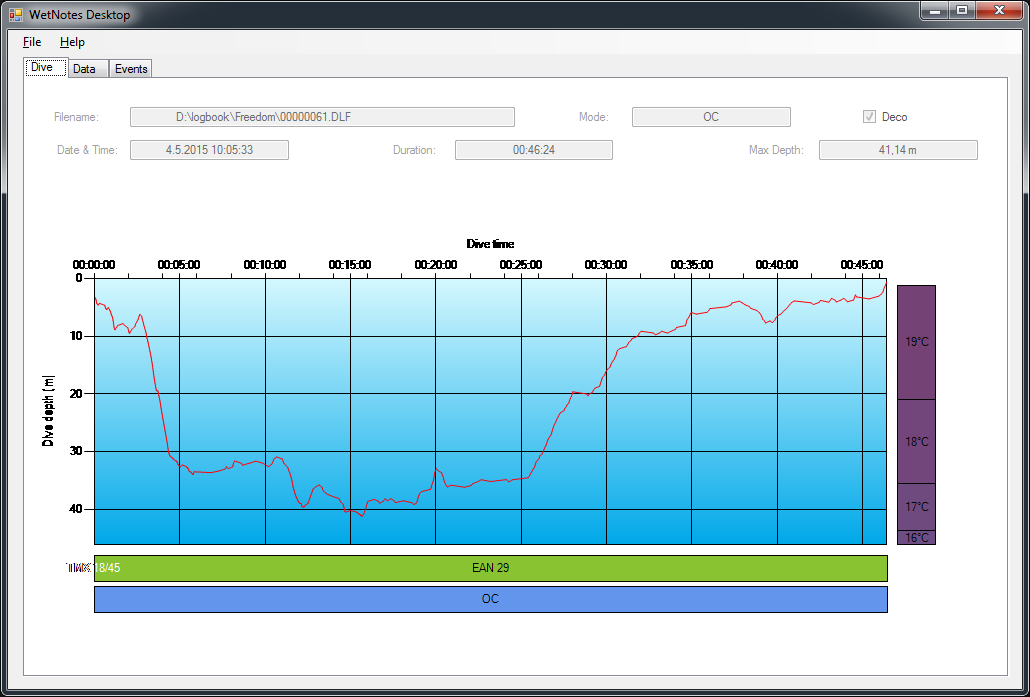Toggle the Deco checkbox
1030x697 pixels.
pos(869,117)
